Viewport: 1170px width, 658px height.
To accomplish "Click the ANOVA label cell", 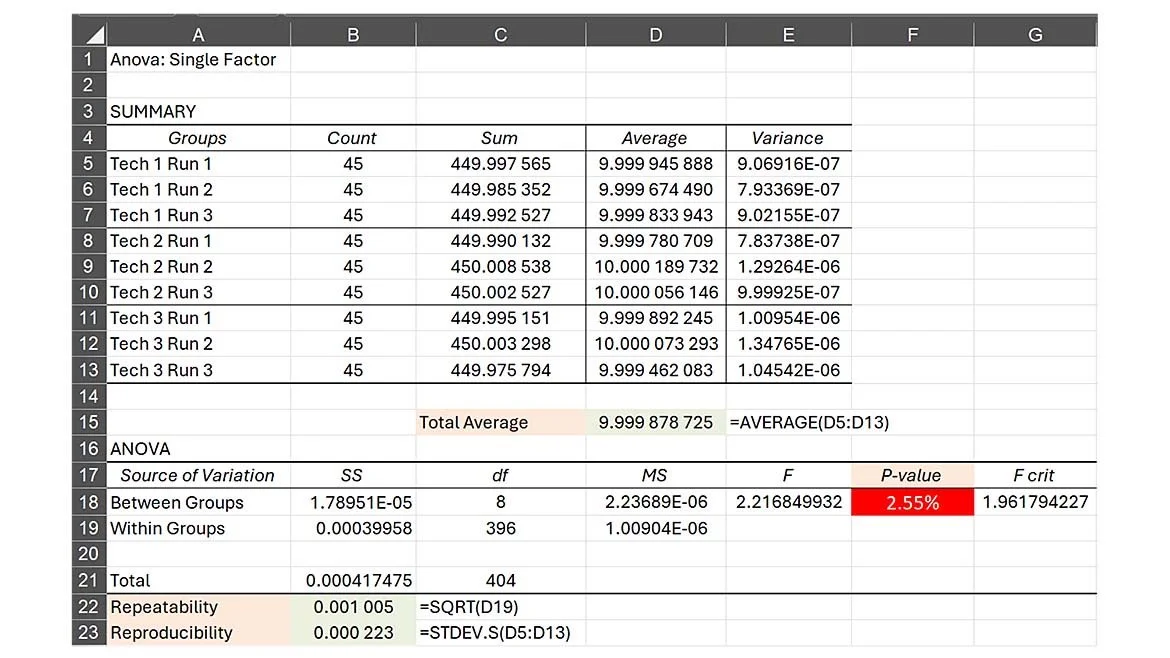I will pos(198,448).
